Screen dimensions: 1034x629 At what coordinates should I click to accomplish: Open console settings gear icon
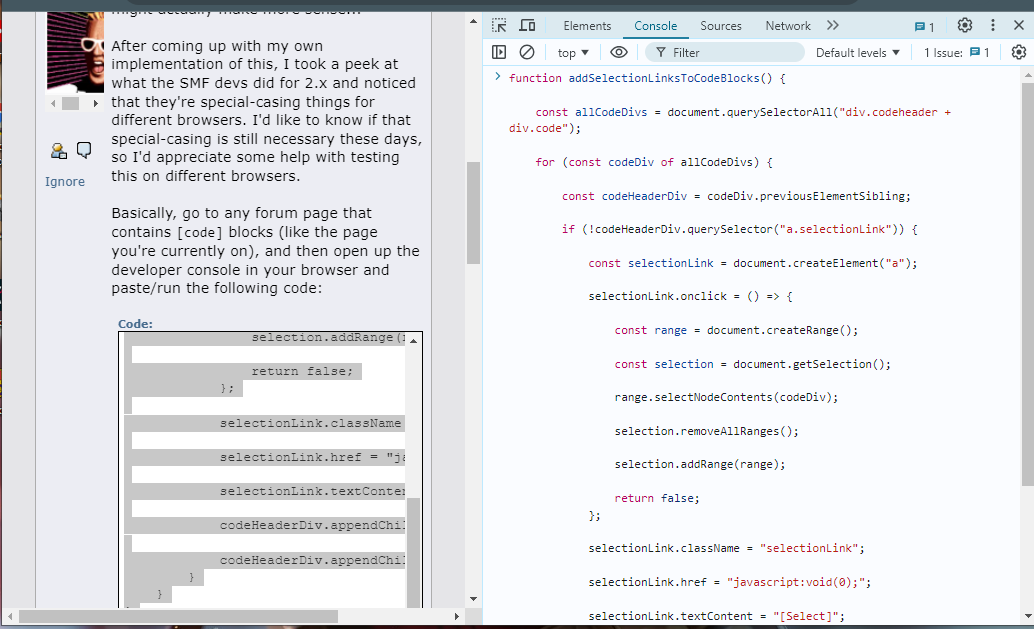[x=1019, y=52]
